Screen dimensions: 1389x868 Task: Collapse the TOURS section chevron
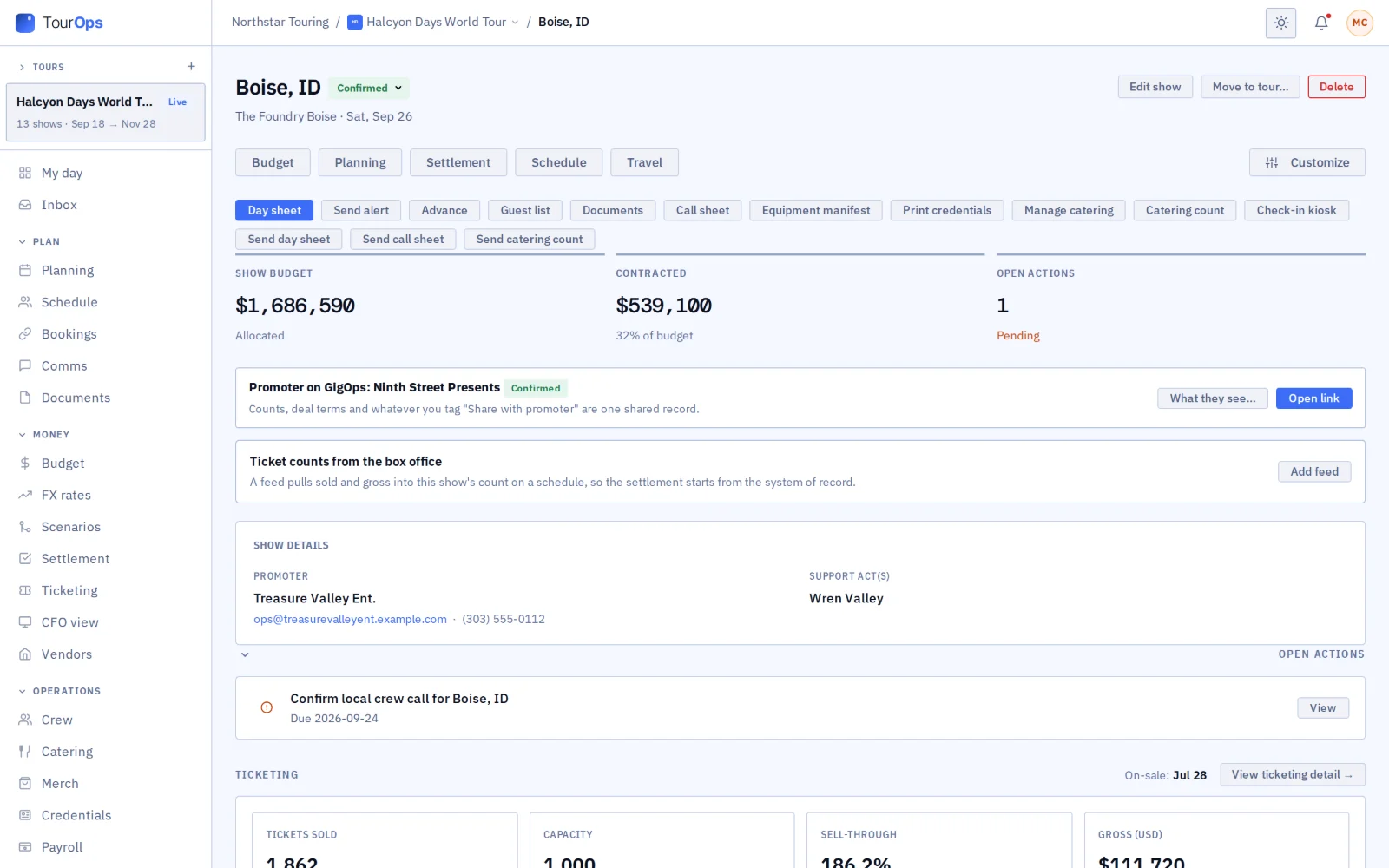point(22,67)
